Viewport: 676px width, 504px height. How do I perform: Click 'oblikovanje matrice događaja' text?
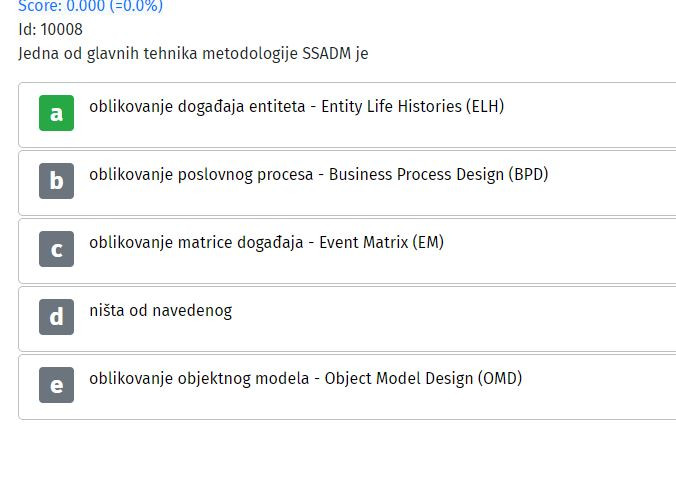pyautogui.click(x=196, y=242)
